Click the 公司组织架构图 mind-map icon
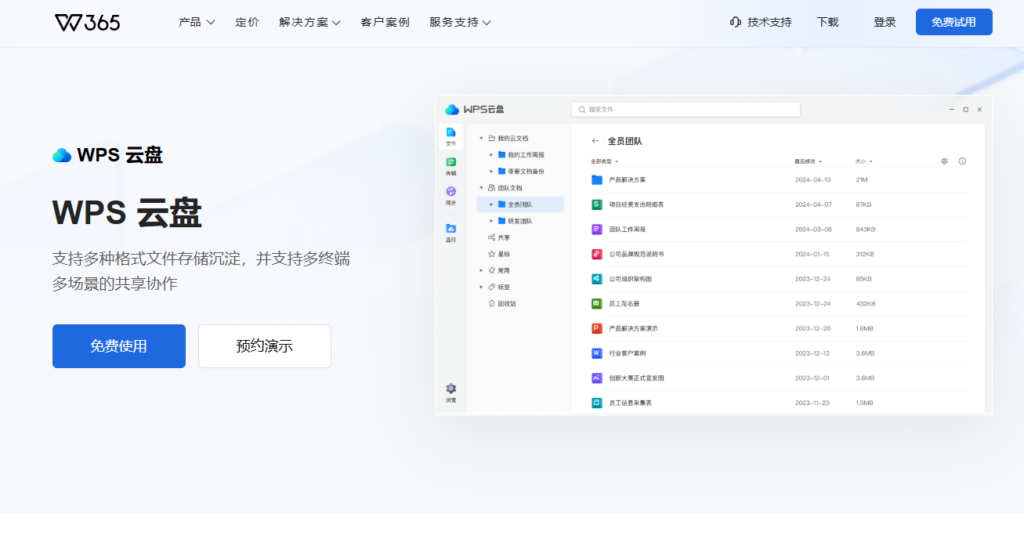This screenshot has width=1024, height=546. coord(597,279)
